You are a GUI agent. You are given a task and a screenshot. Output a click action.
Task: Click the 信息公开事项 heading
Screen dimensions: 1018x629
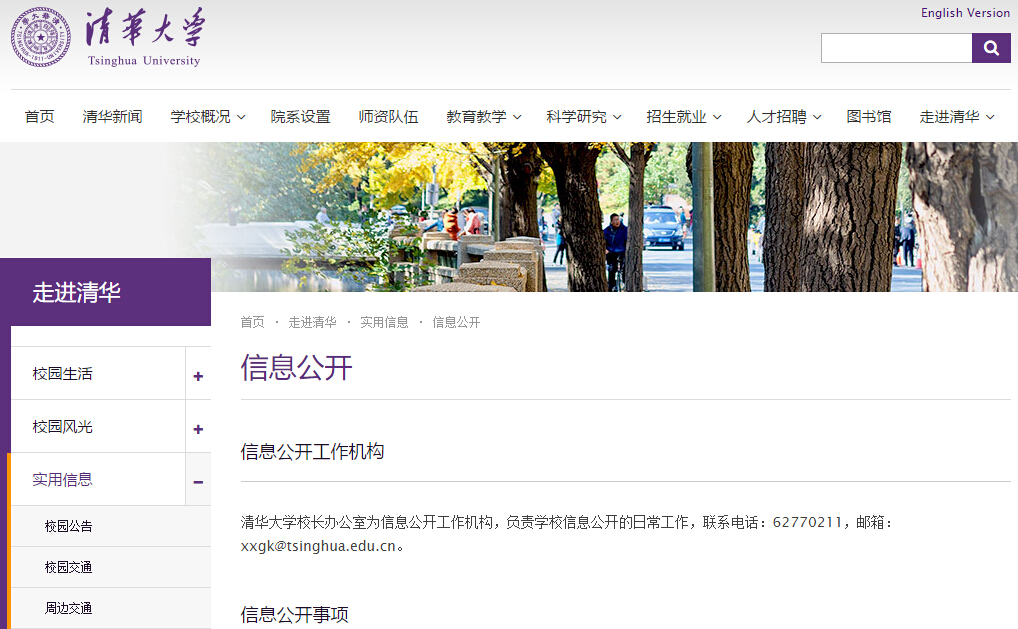click(x=295, y=614)
